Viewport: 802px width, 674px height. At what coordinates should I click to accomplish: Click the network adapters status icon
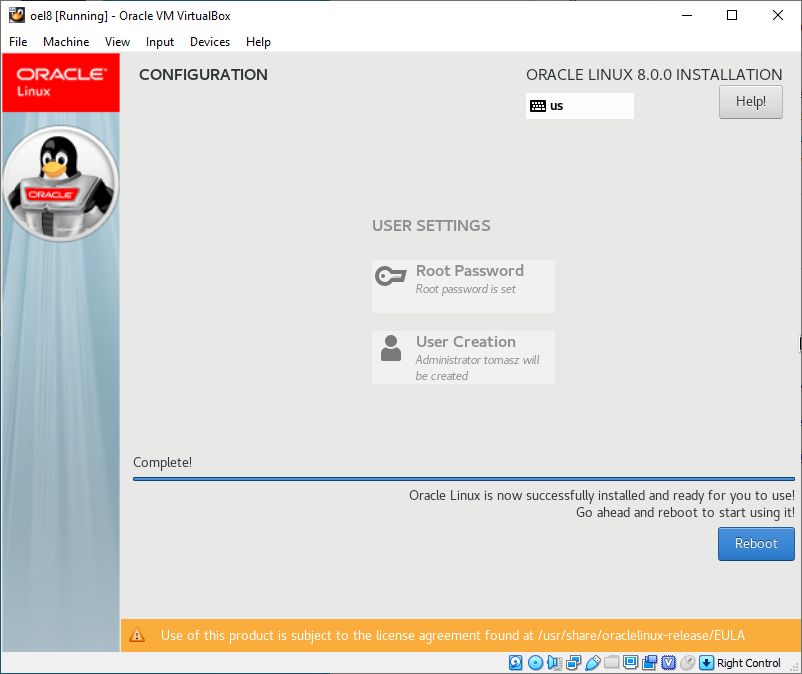573,663
